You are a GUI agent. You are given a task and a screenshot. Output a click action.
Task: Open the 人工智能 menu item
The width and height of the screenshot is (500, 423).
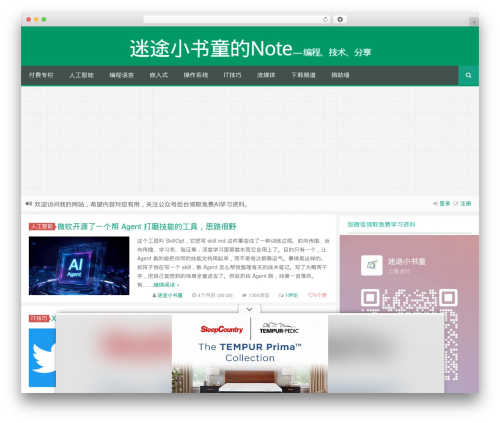(81, 75)
